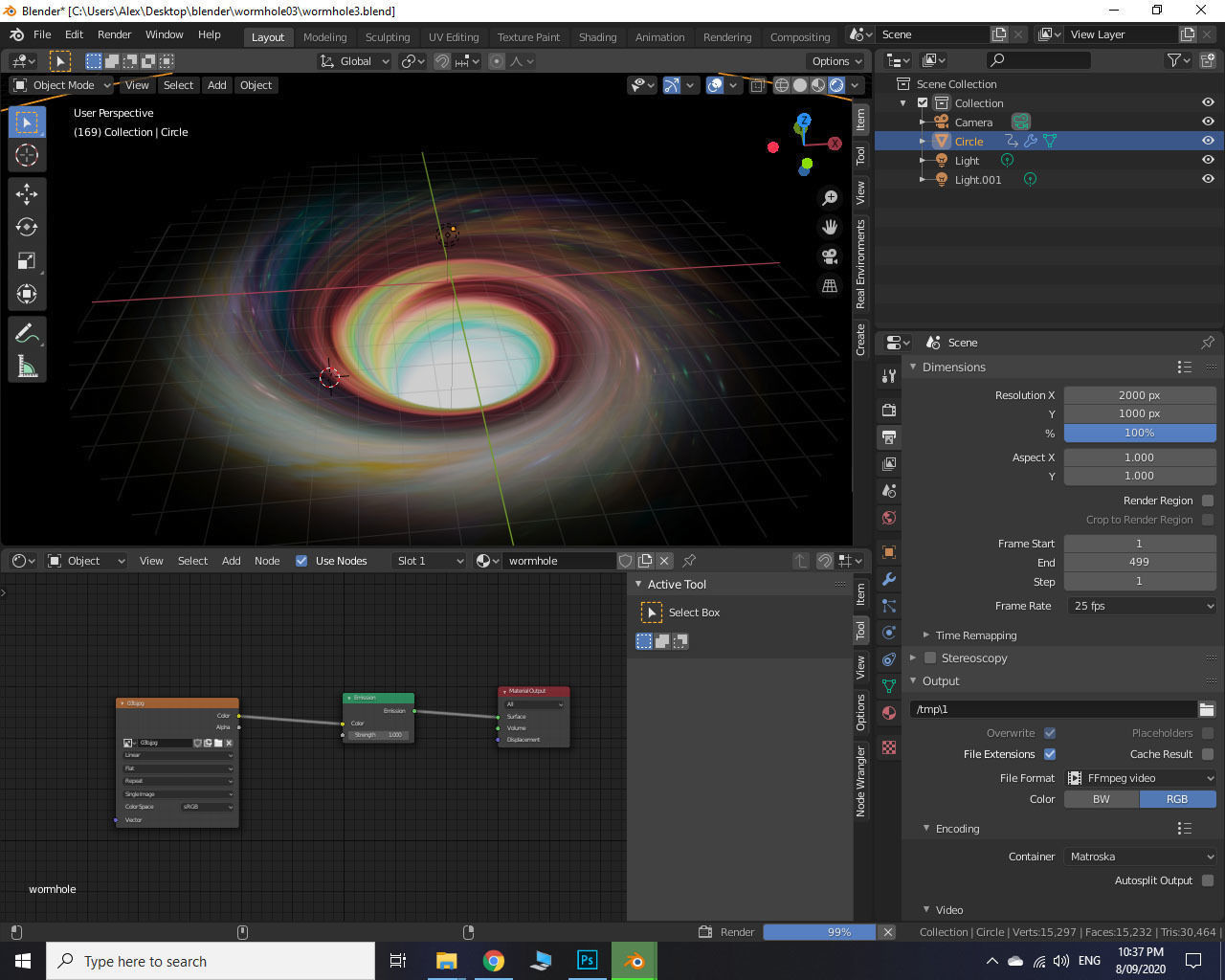Open the Material properties tab

[889, 713]
